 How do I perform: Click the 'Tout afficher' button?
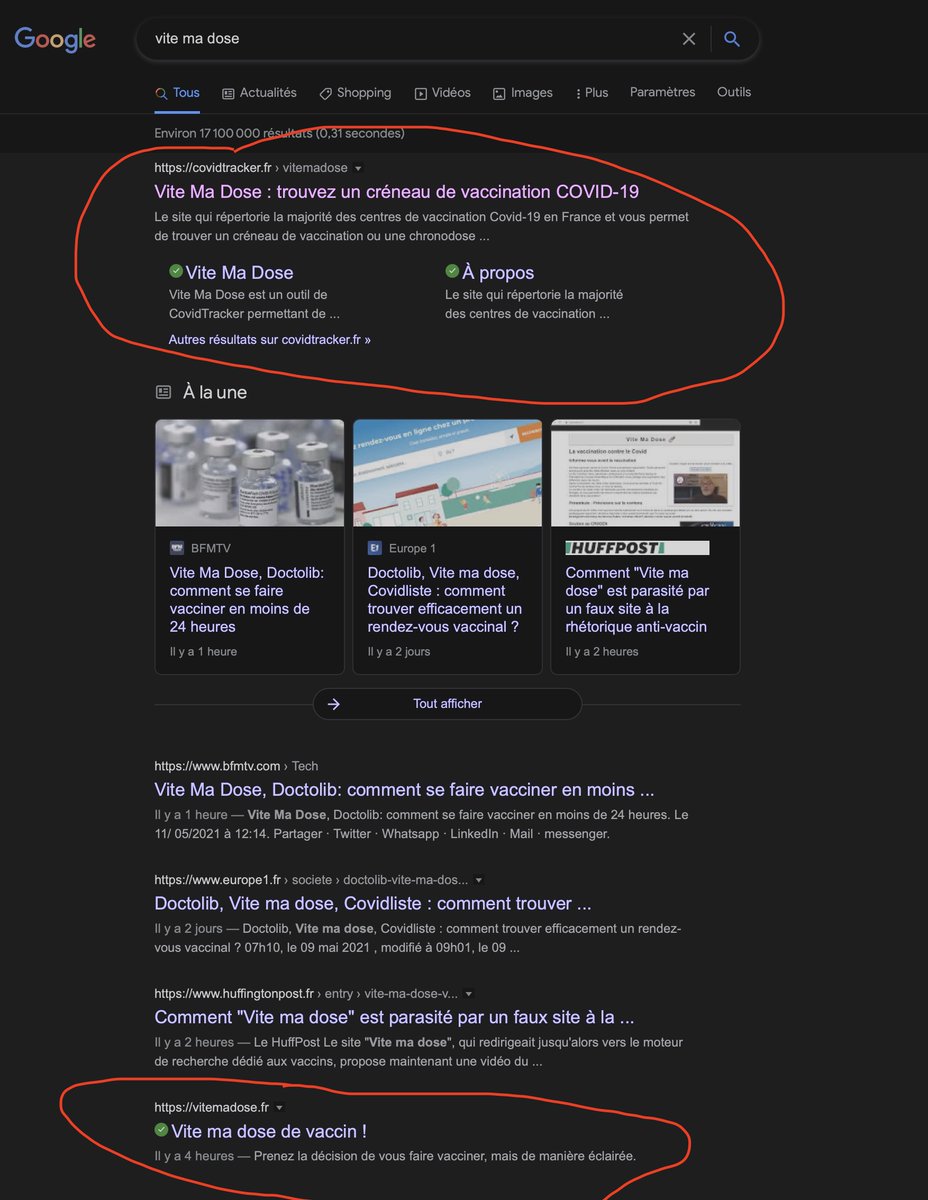[x=447, y=704]
